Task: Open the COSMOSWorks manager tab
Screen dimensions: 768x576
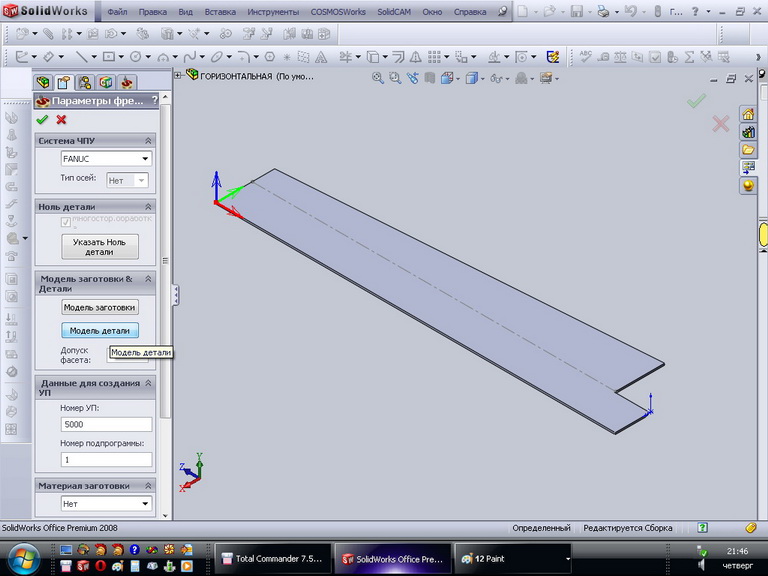Action: tap(106, 82)
